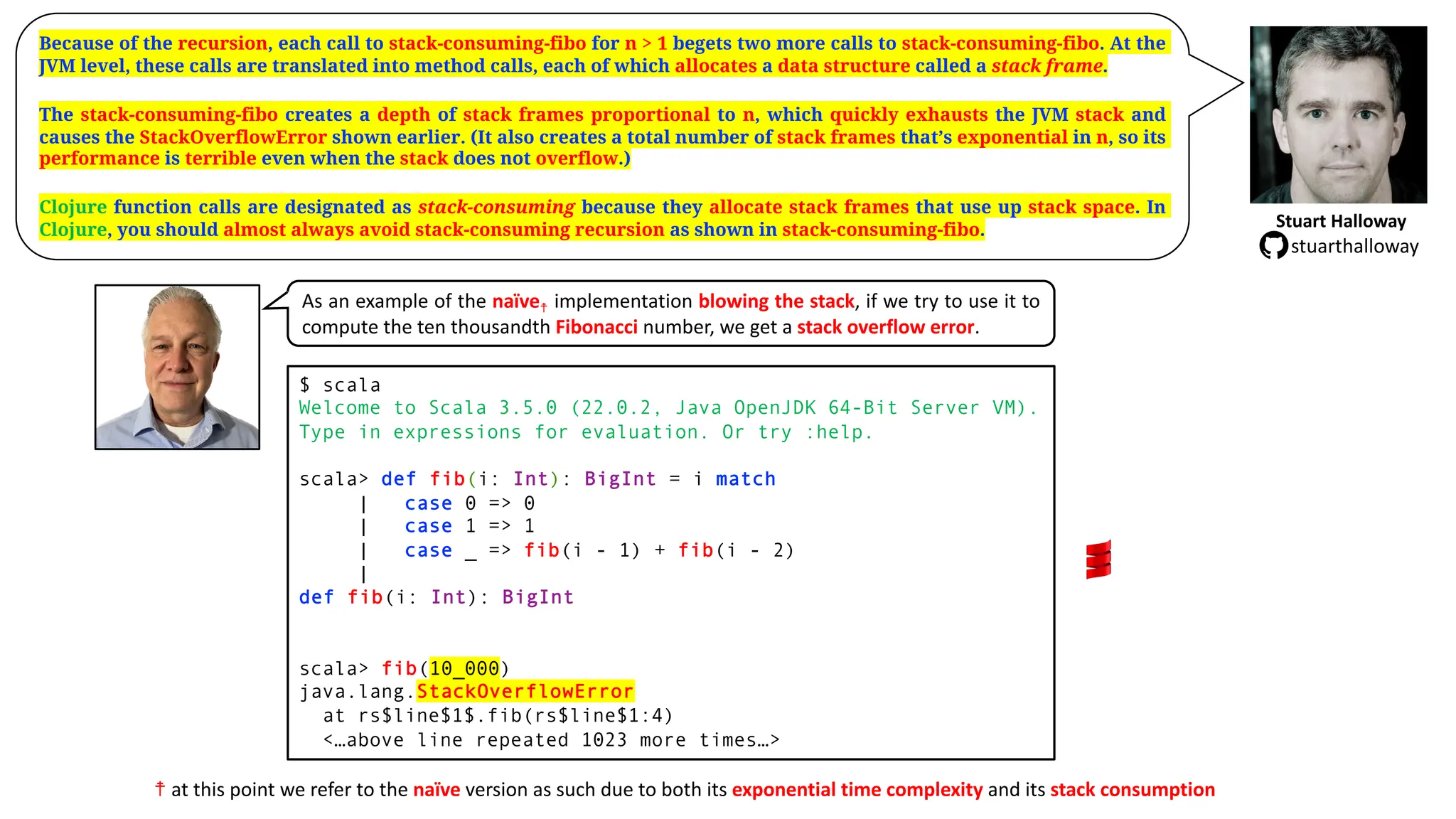1456x819 pixels.
Task: Click the italic 'stack frame' term
Action: (x=1047, y=66)
